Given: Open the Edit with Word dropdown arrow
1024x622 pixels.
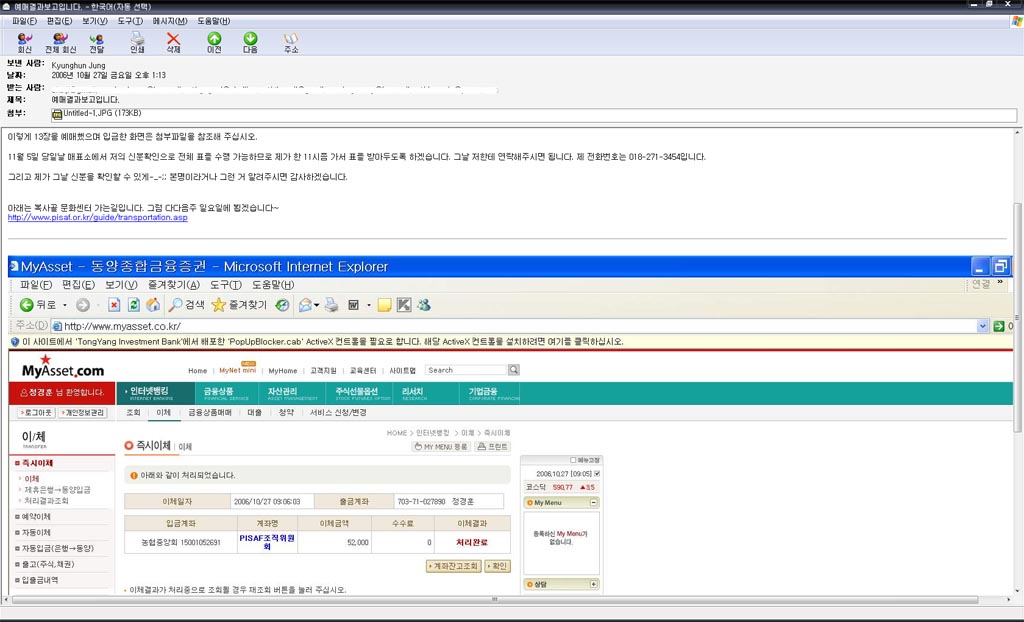Looking at the screenshot, I should (368, 305).
